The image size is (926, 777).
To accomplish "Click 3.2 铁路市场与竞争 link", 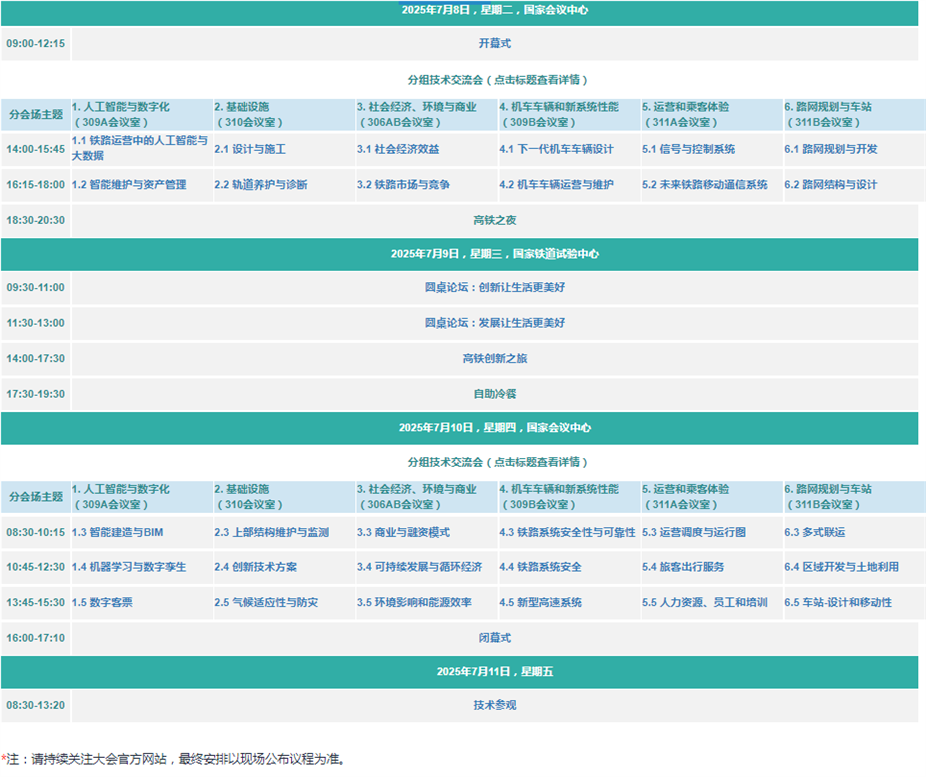I will click(403, 185).
